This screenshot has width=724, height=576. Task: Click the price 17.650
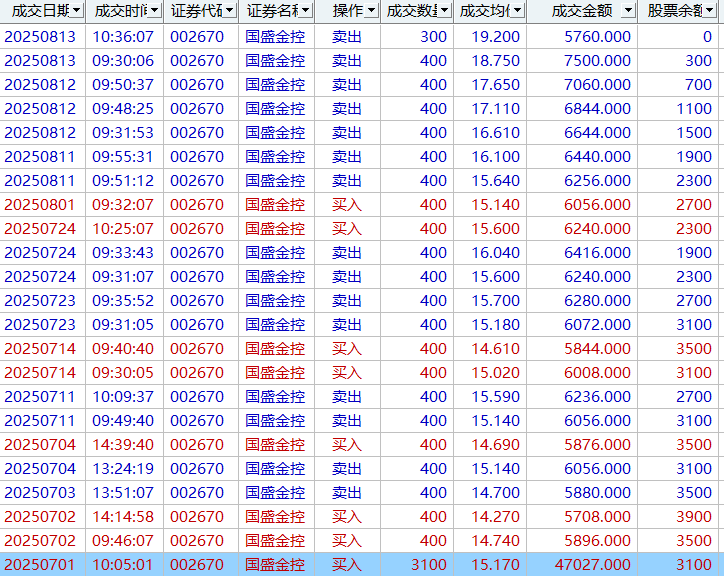click(495, 85)
